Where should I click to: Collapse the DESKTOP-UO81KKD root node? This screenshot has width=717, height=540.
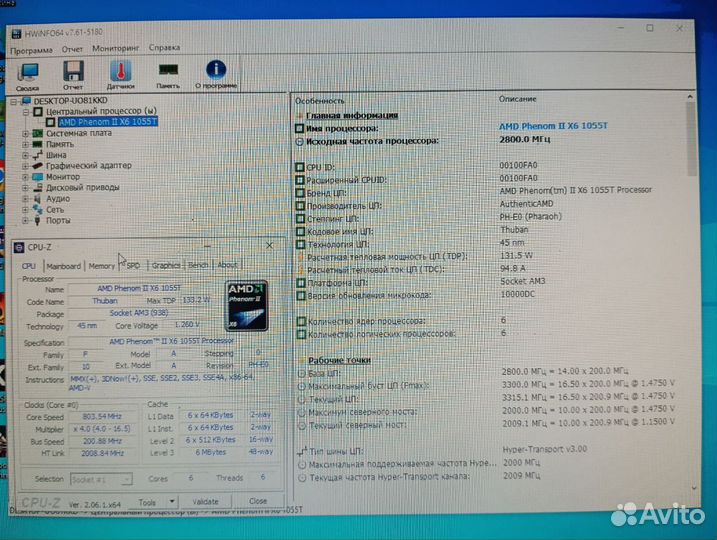pyautogui.click(x=14, y=101)
